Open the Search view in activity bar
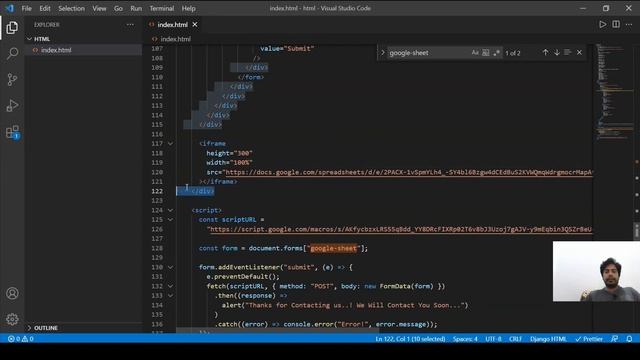 12,53
